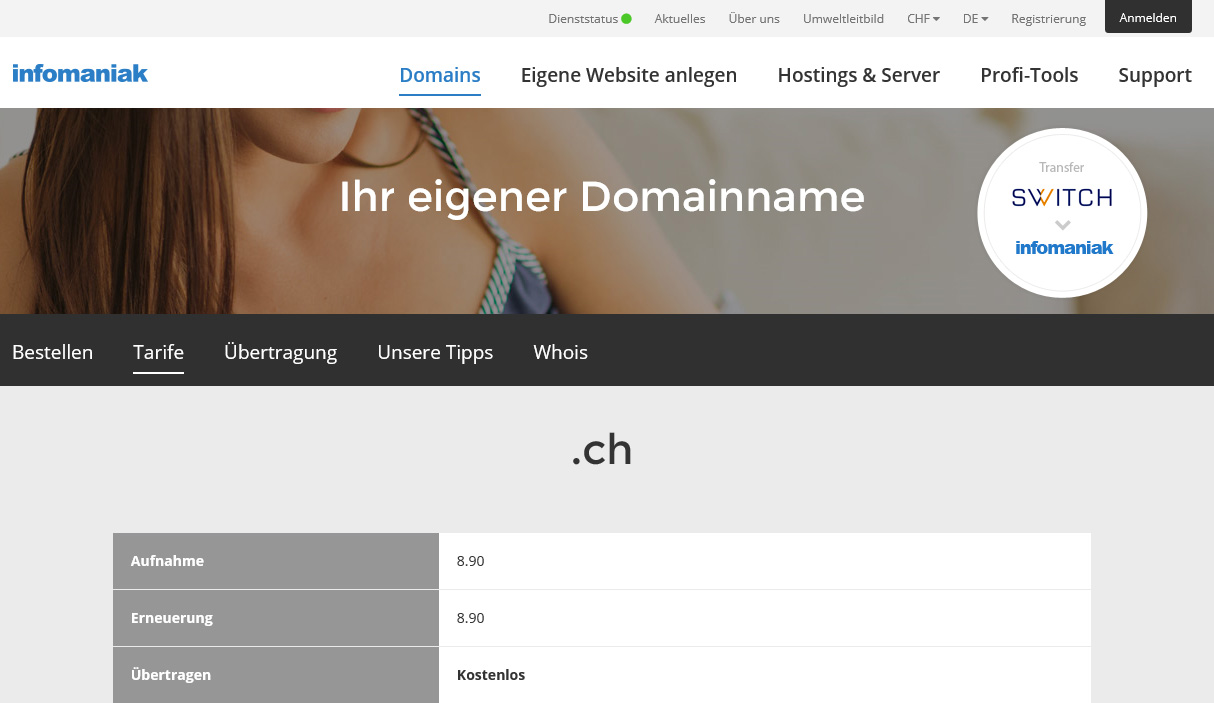Click the Dienststatus link text
The width and height of the screenshot is (1214, 703).
click(583, 18)
